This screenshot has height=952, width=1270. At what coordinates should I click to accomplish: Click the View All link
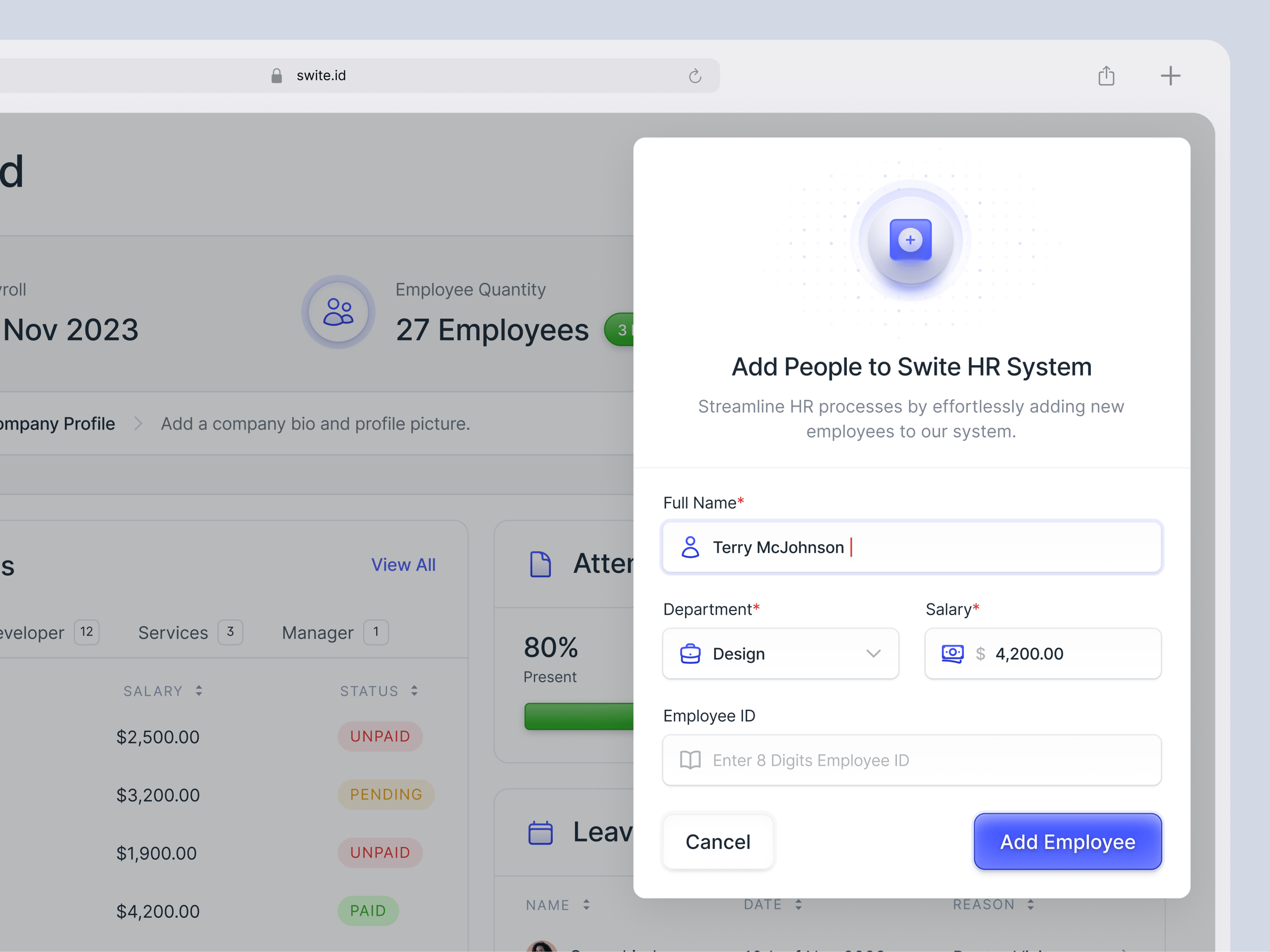pos(403,565)
